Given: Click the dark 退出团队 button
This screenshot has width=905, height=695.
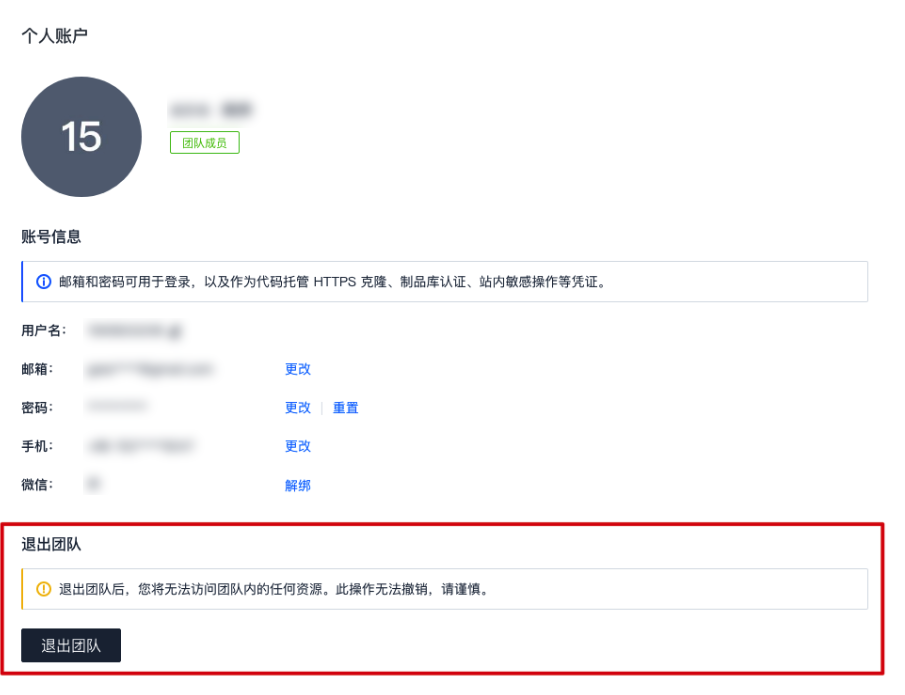Looking at the screenshot, I should point(71,645).
